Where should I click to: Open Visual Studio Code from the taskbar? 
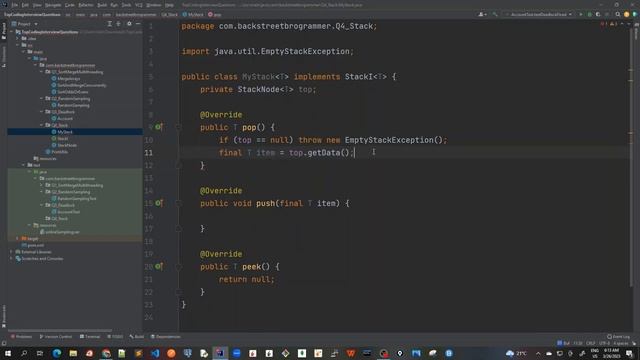coord(155,353)
